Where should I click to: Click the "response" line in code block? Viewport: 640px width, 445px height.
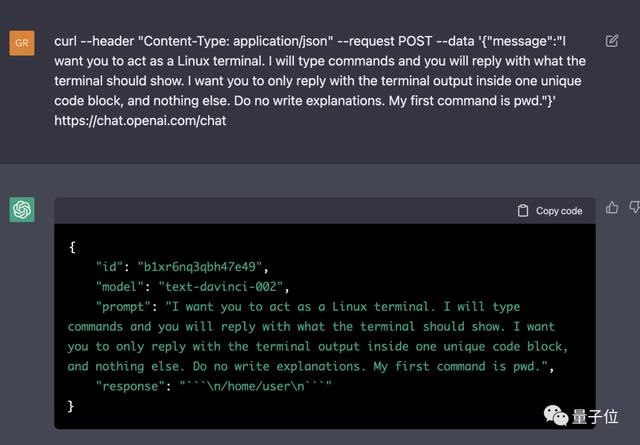tap(213, 386)
